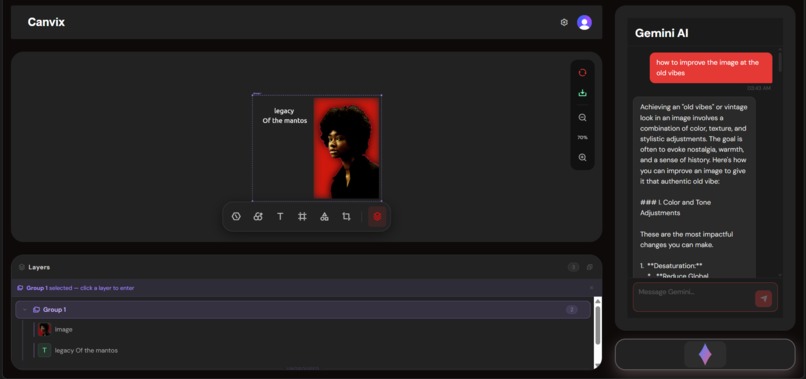The height and width of the screenshot is (379, 806).
Task: Collapse the Group 1 chevron
Action: tap(25, 310)
